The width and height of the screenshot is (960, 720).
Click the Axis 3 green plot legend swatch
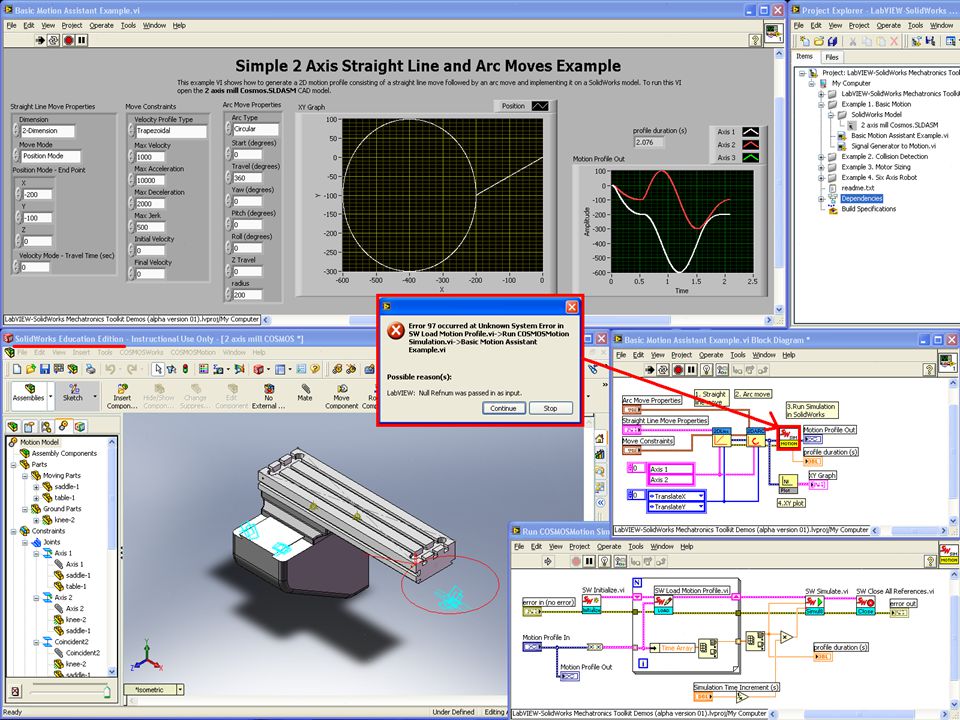coord(751,157)
